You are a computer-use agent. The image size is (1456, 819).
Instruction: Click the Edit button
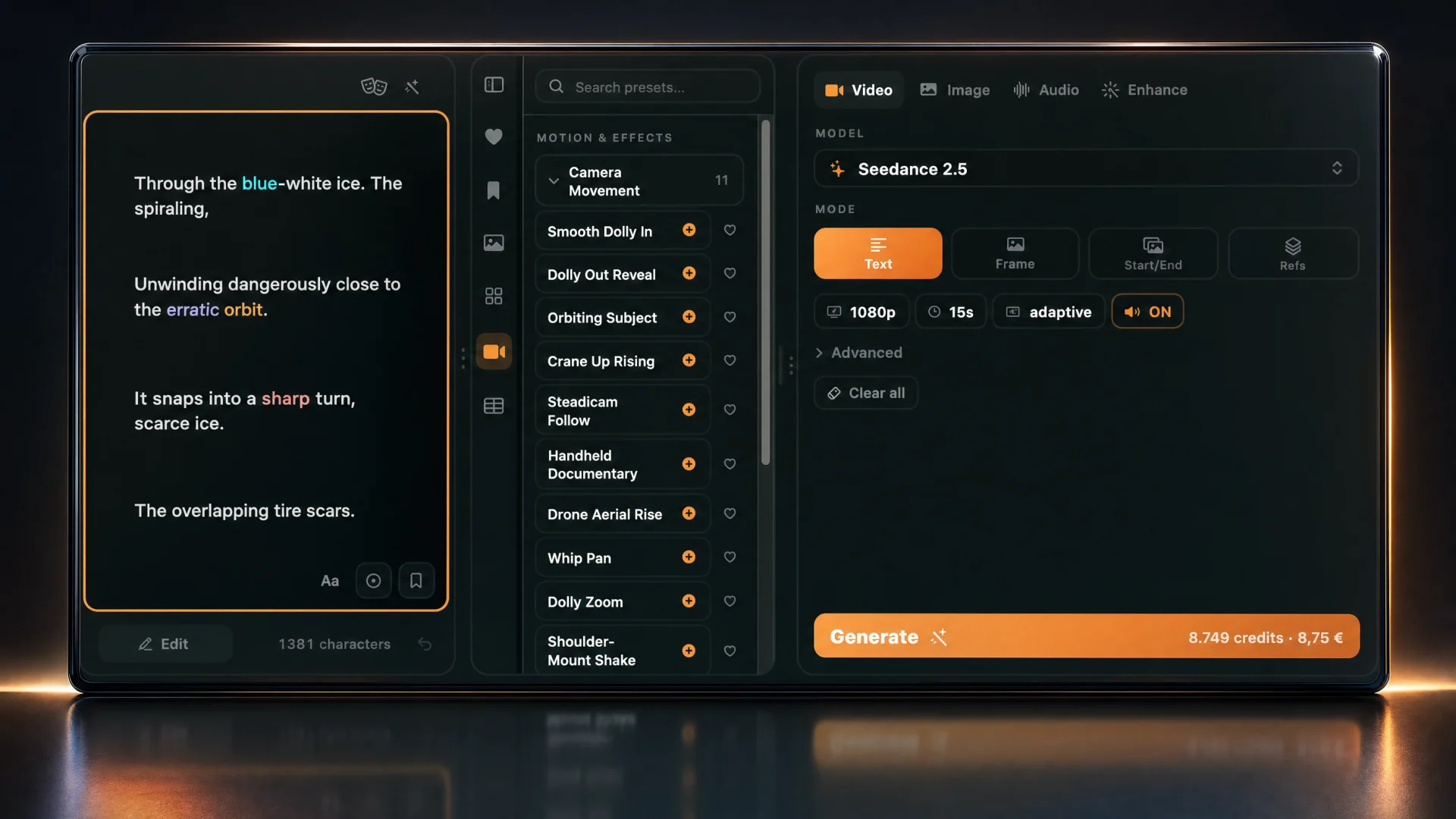point(165,644)
